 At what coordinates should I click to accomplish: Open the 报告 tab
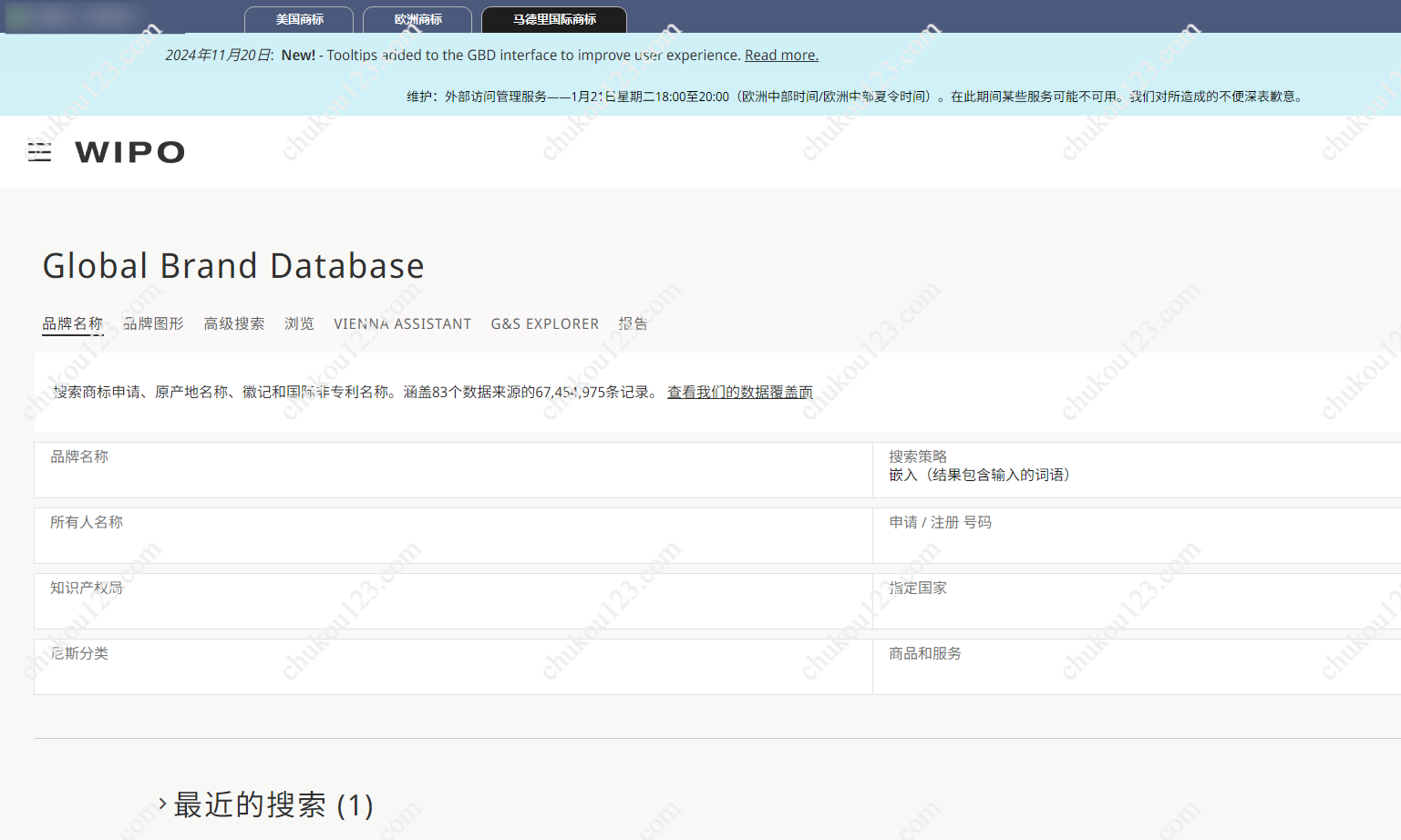click(x=633, y=323)
